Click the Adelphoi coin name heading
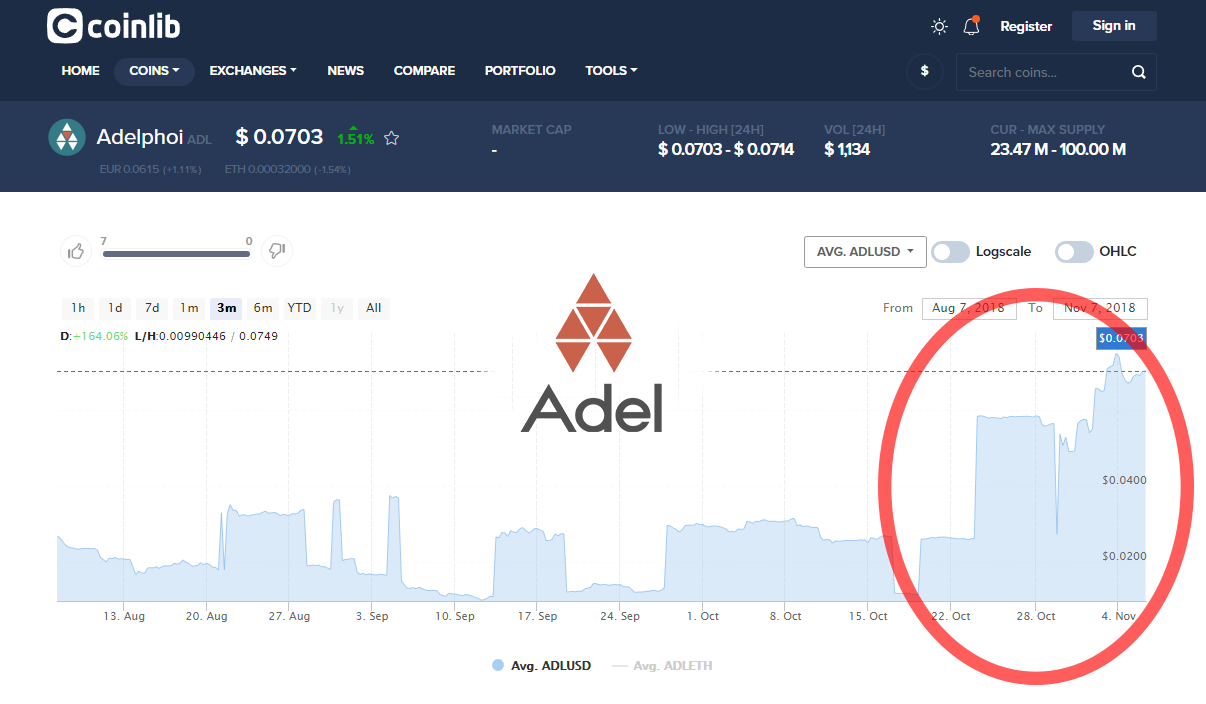 (139, 138)
